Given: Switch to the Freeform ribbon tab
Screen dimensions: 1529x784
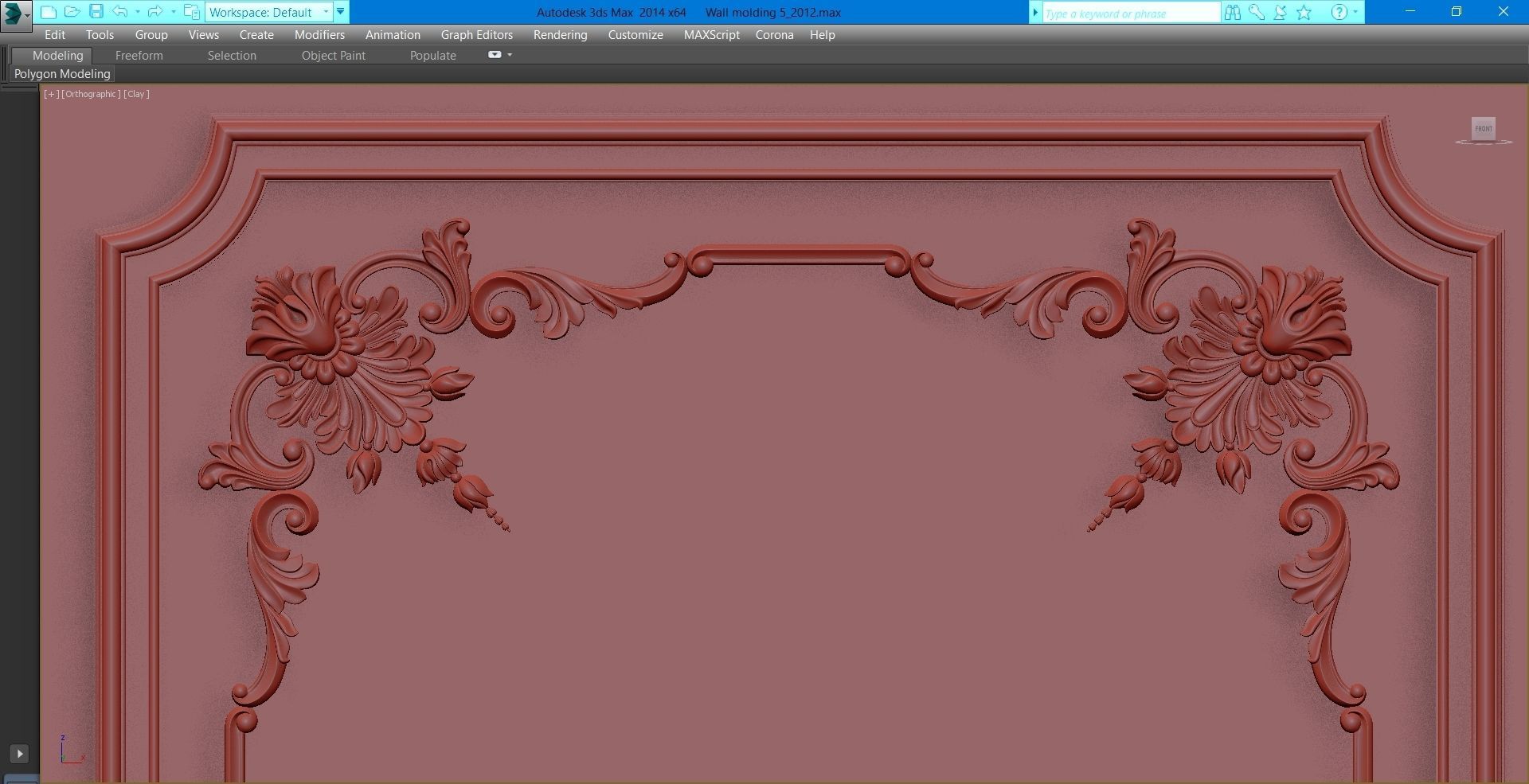Looking at the screenshot, I should 139,55.
